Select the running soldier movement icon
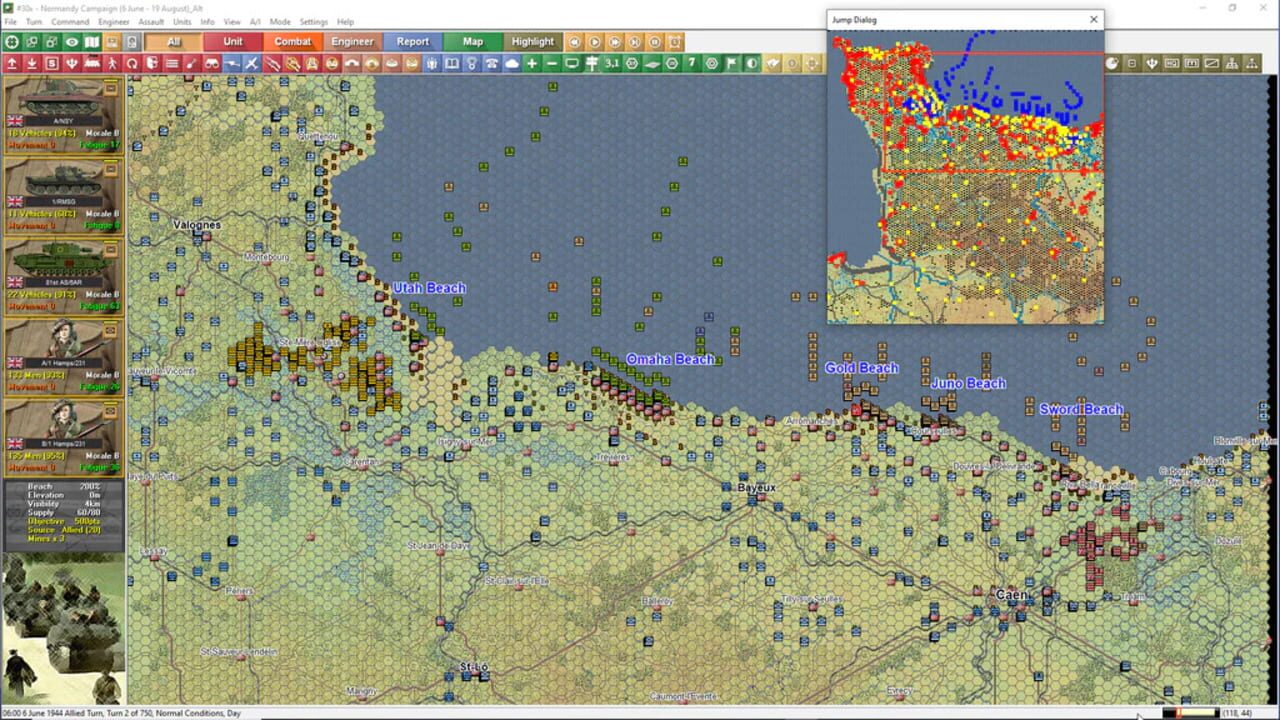This screenshot has height=720, width=1280. click(114, 63)
